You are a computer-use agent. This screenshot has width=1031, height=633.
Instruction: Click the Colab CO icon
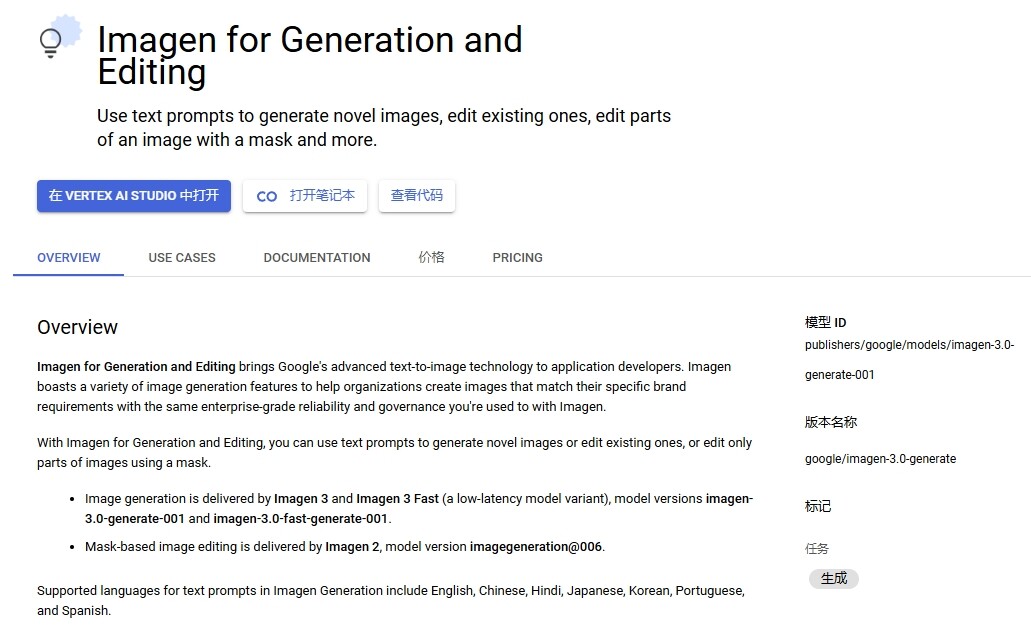(266, 197)
